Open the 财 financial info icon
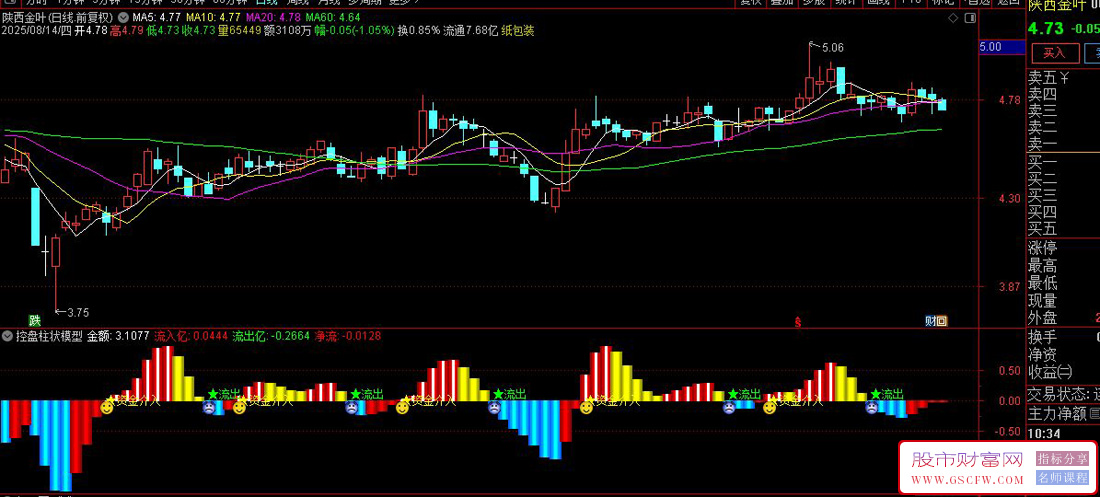1100x497 pixels. pos(930,321)
